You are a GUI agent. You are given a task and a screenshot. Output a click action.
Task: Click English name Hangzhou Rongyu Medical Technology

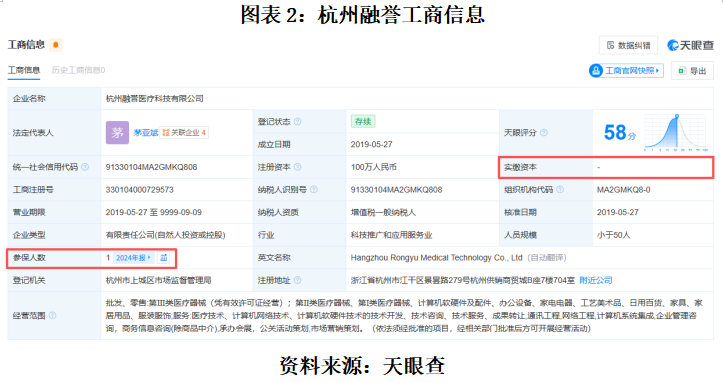point(436,258)
